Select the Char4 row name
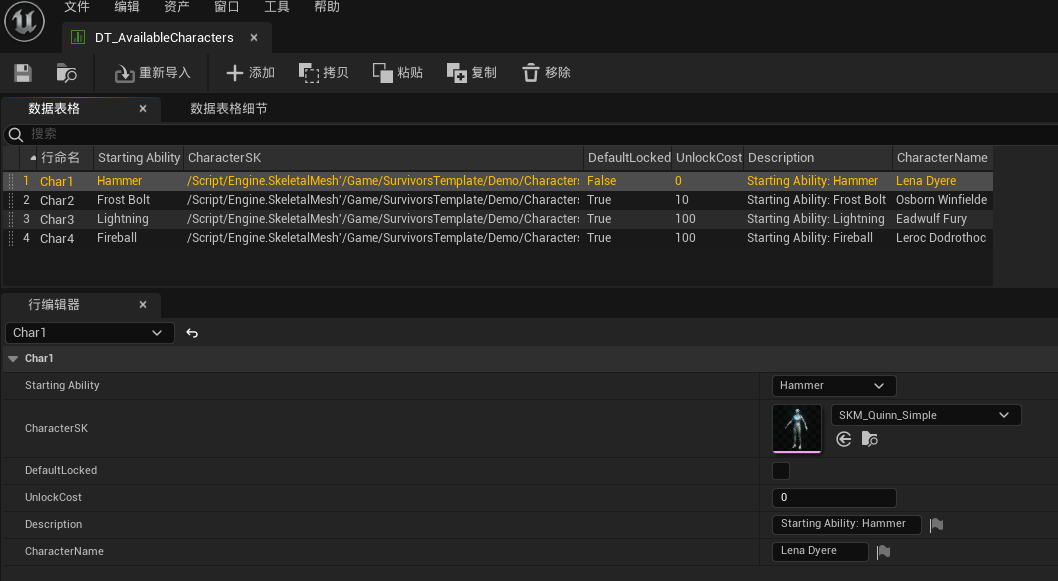This screenshot has width=1058, height=581. [x=57, y=238]
